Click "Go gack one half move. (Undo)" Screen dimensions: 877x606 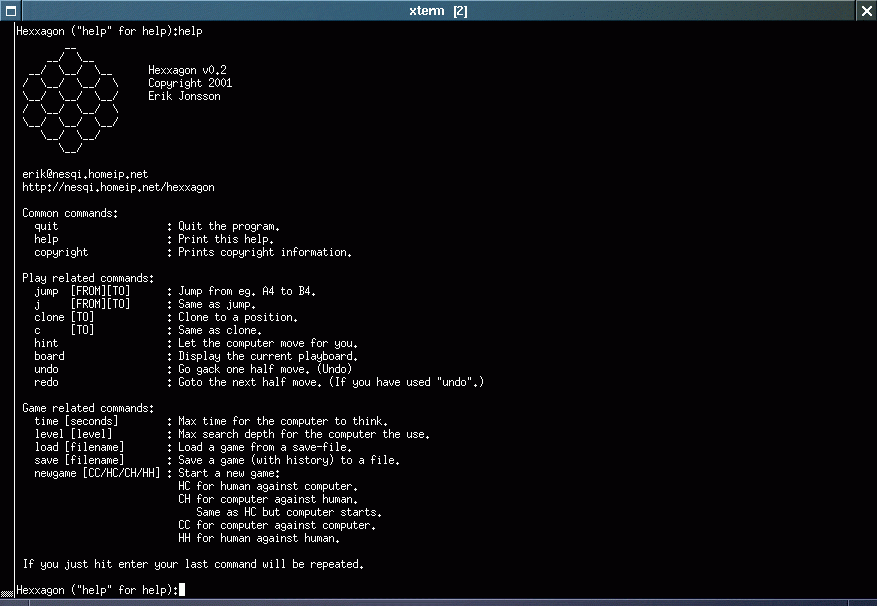click(265, 369)
